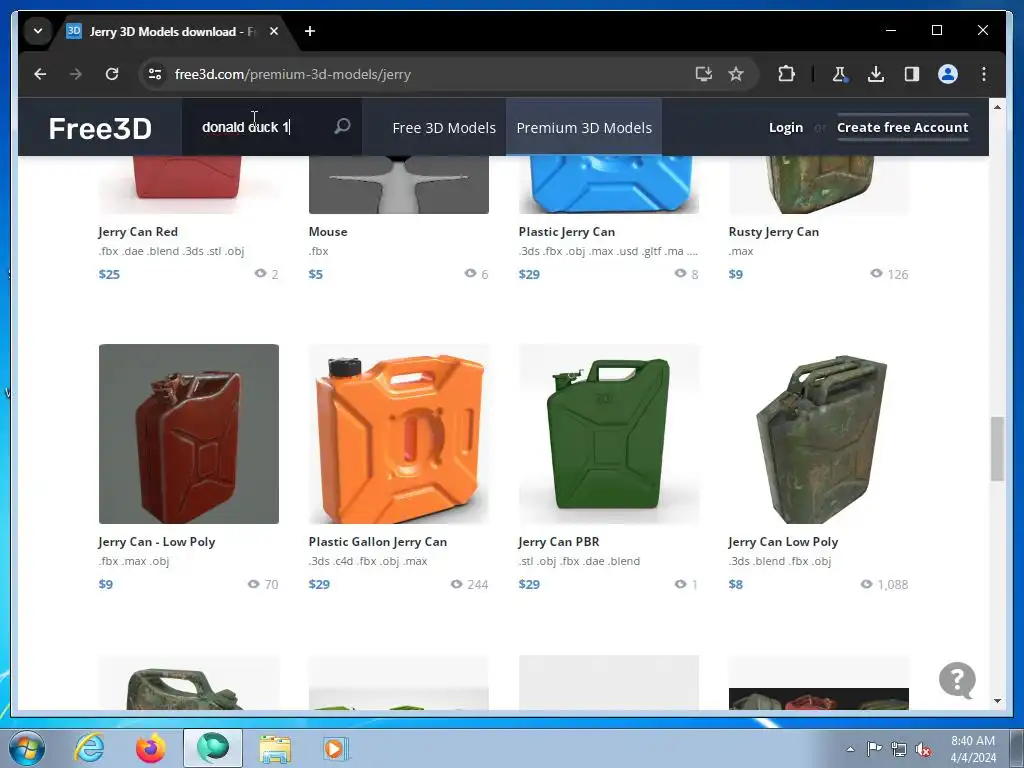Toggle the browser side panel icon
Image resolution: width=1024 pixels, height=768 pixels.
[x=912, y=74]
